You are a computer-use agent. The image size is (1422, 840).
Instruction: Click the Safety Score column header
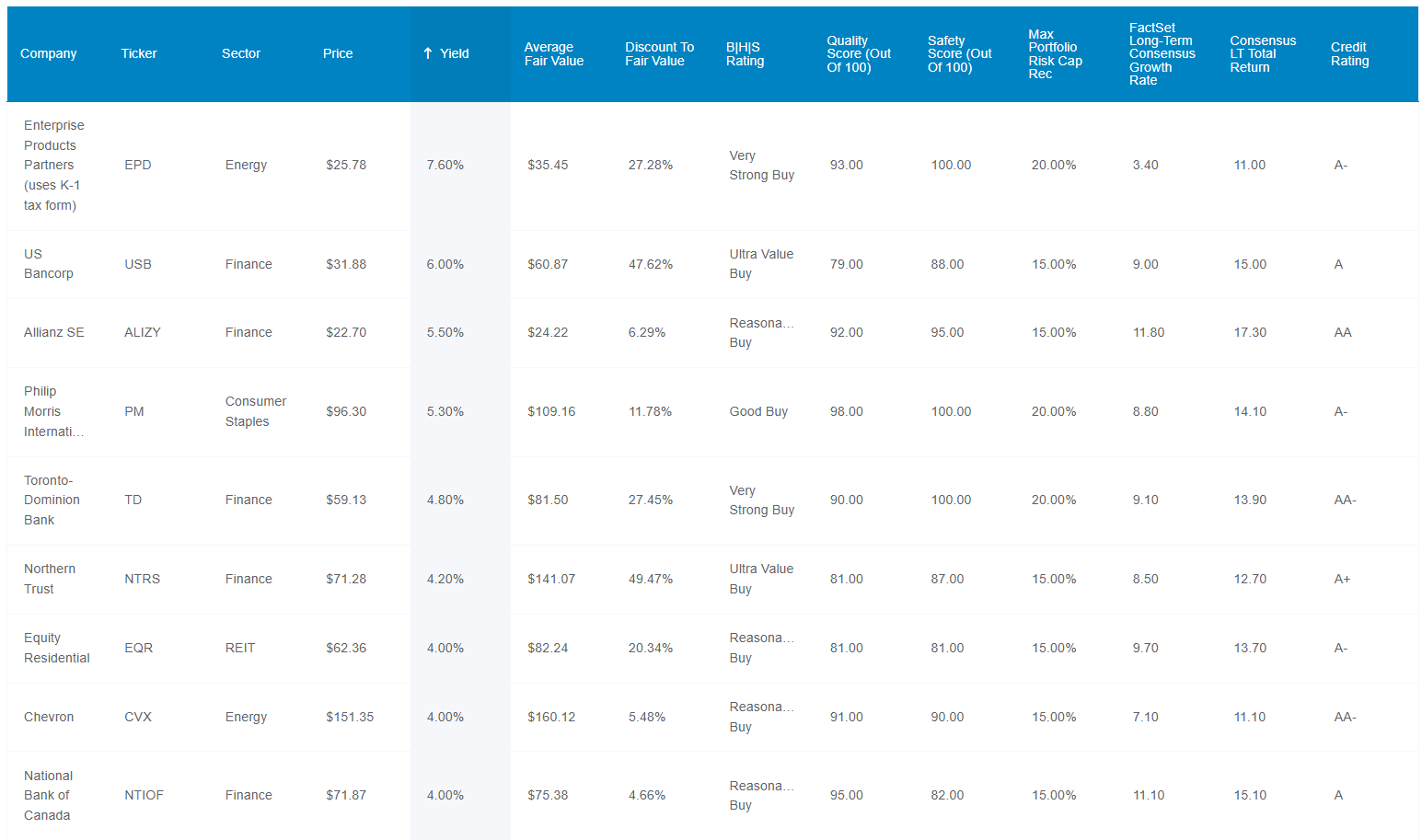click(959, 54)
